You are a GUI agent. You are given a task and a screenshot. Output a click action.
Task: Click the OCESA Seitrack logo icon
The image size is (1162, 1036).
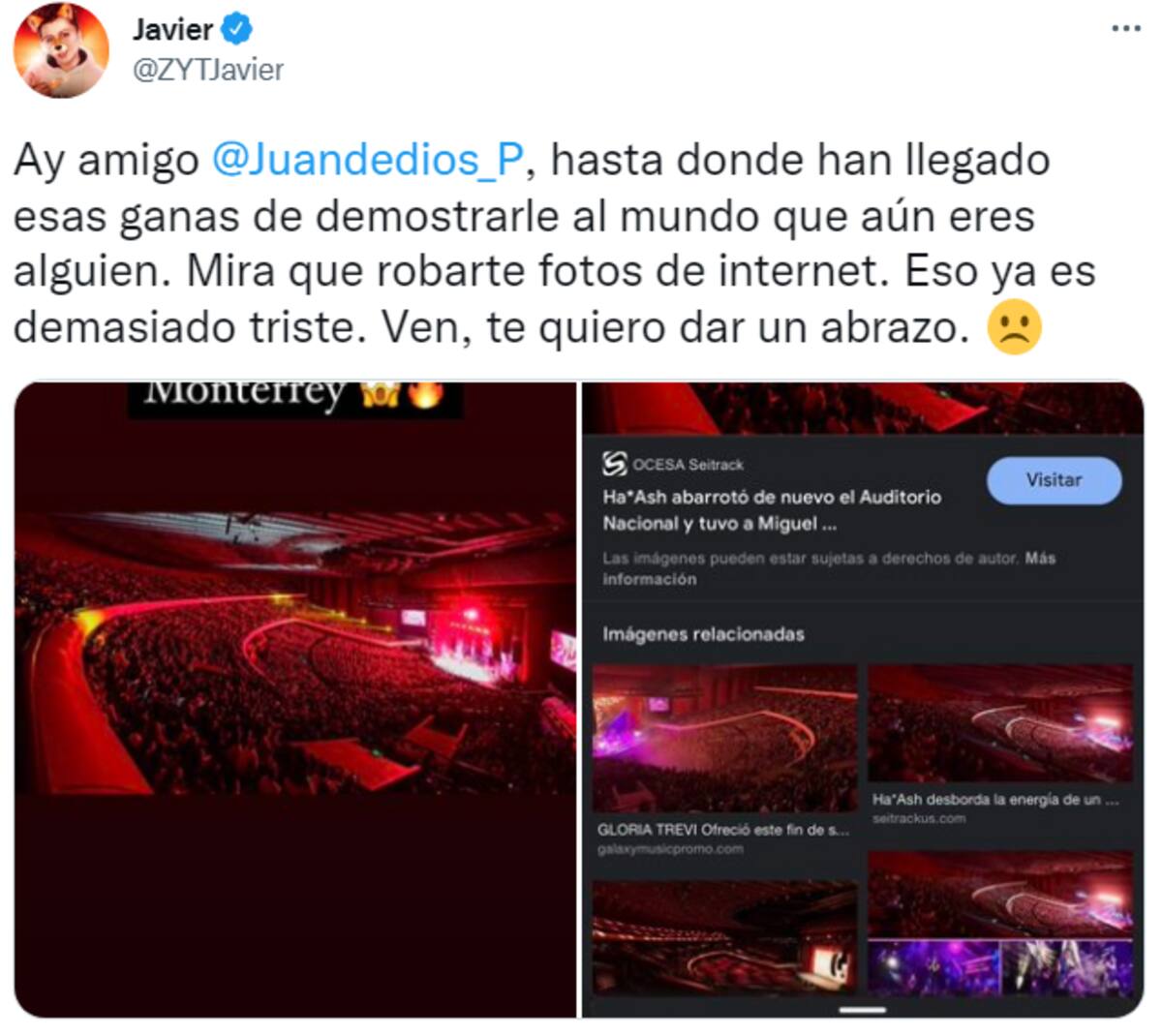614,464
